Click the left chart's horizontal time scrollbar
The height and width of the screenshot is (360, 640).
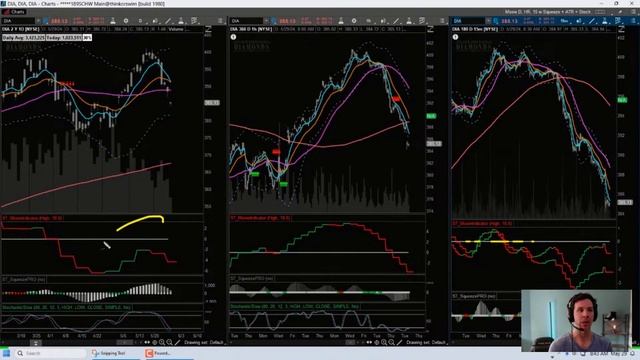[124, 342]
